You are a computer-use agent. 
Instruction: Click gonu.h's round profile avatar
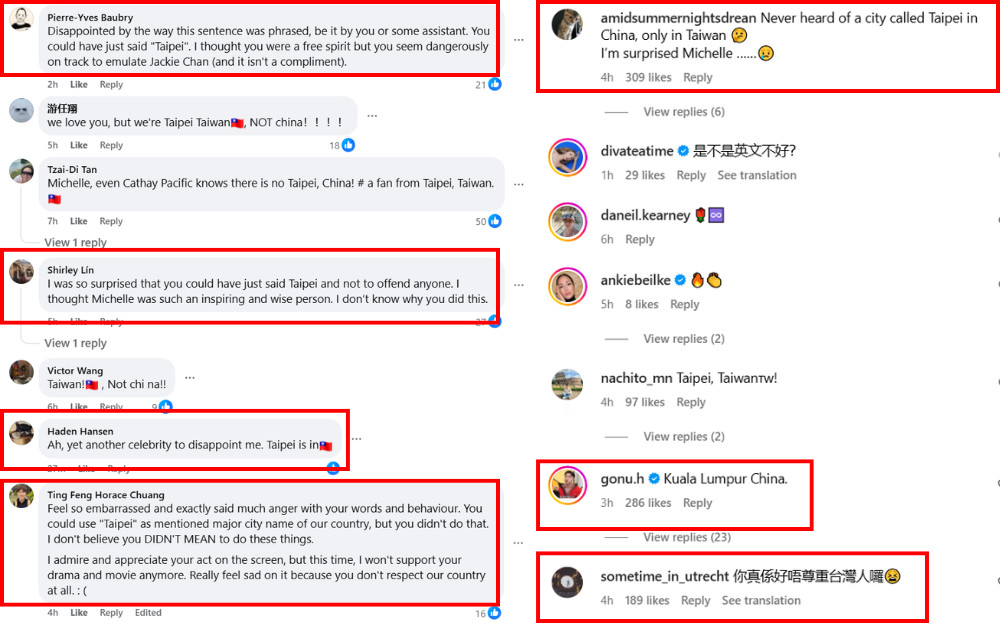pyautogui.click(x=567, y=485)
